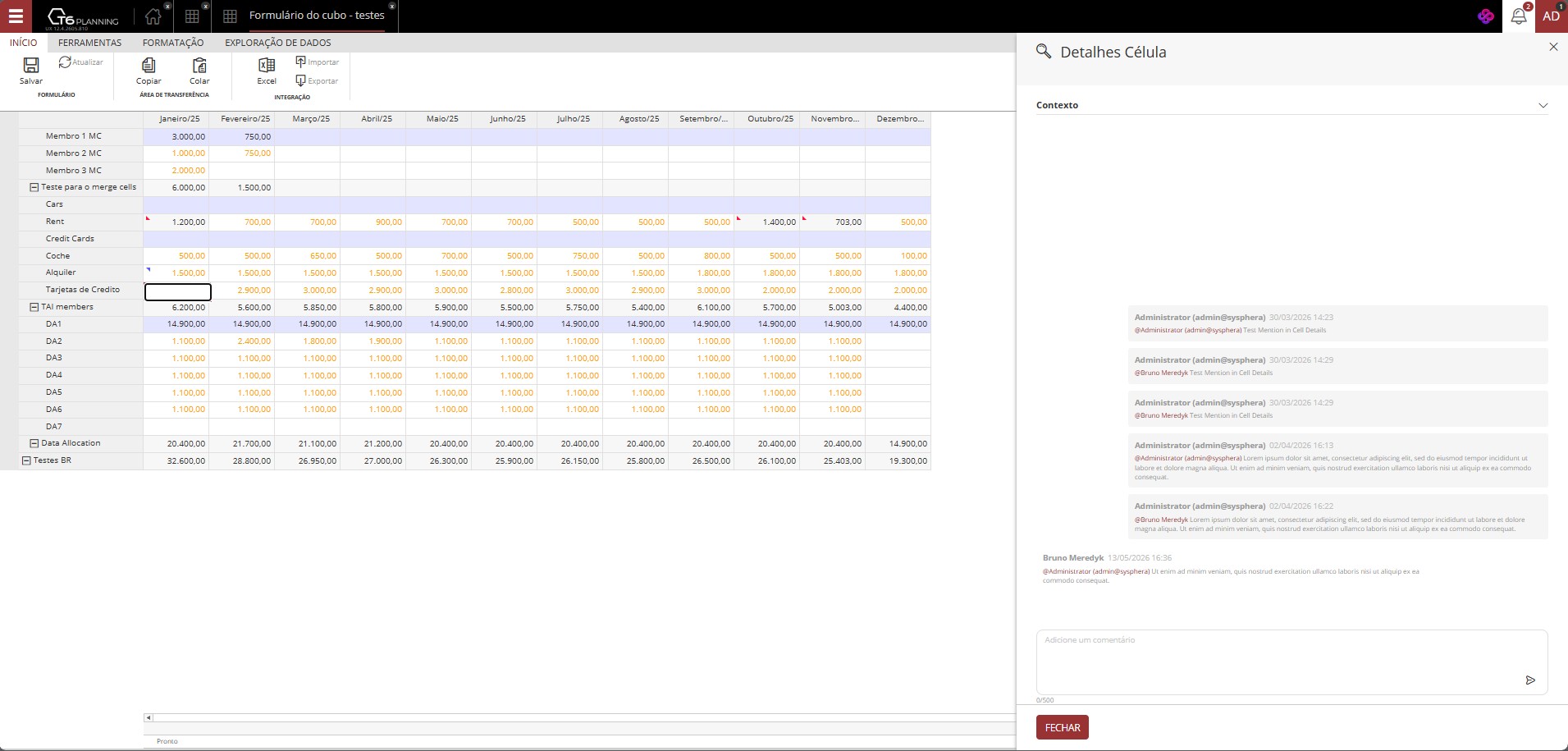The width and height of the screenshot is (1568, 751).
Task: Click the red comment marker on Rent Janeiro/25
Action: (148, 218)
